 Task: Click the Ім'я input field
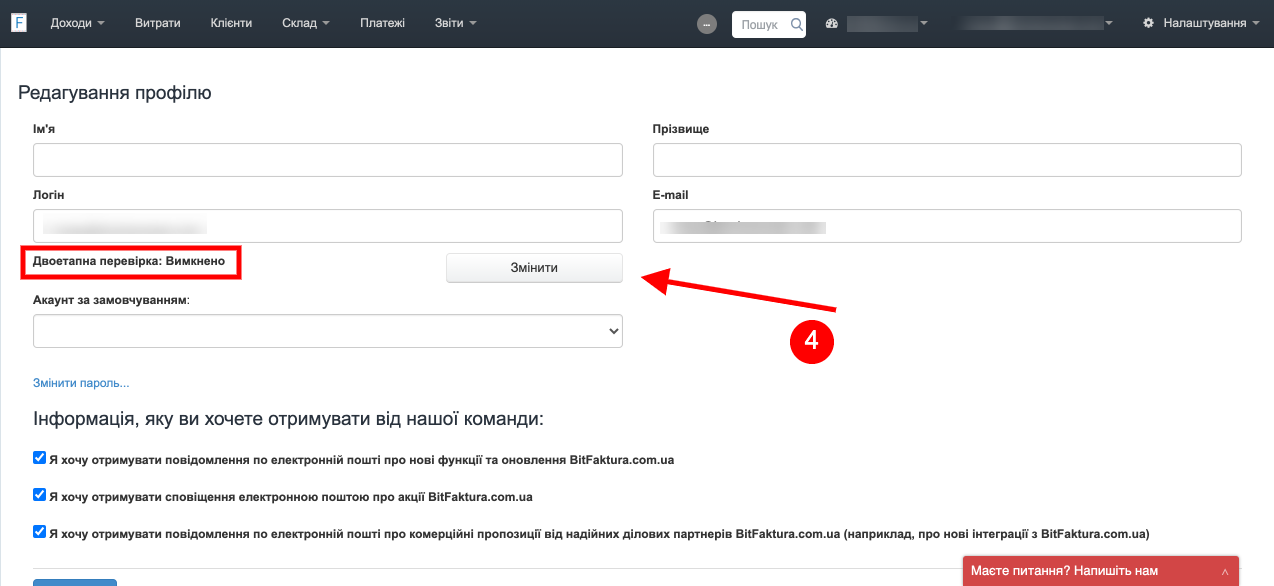pyautogui.click(x=328, y=160)
